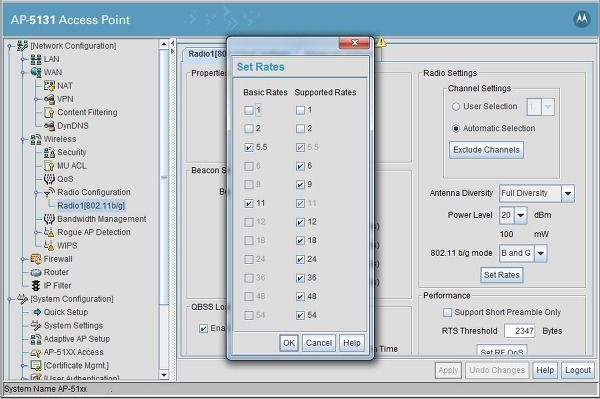Click the MU ACL icon

tap(49, 166)
